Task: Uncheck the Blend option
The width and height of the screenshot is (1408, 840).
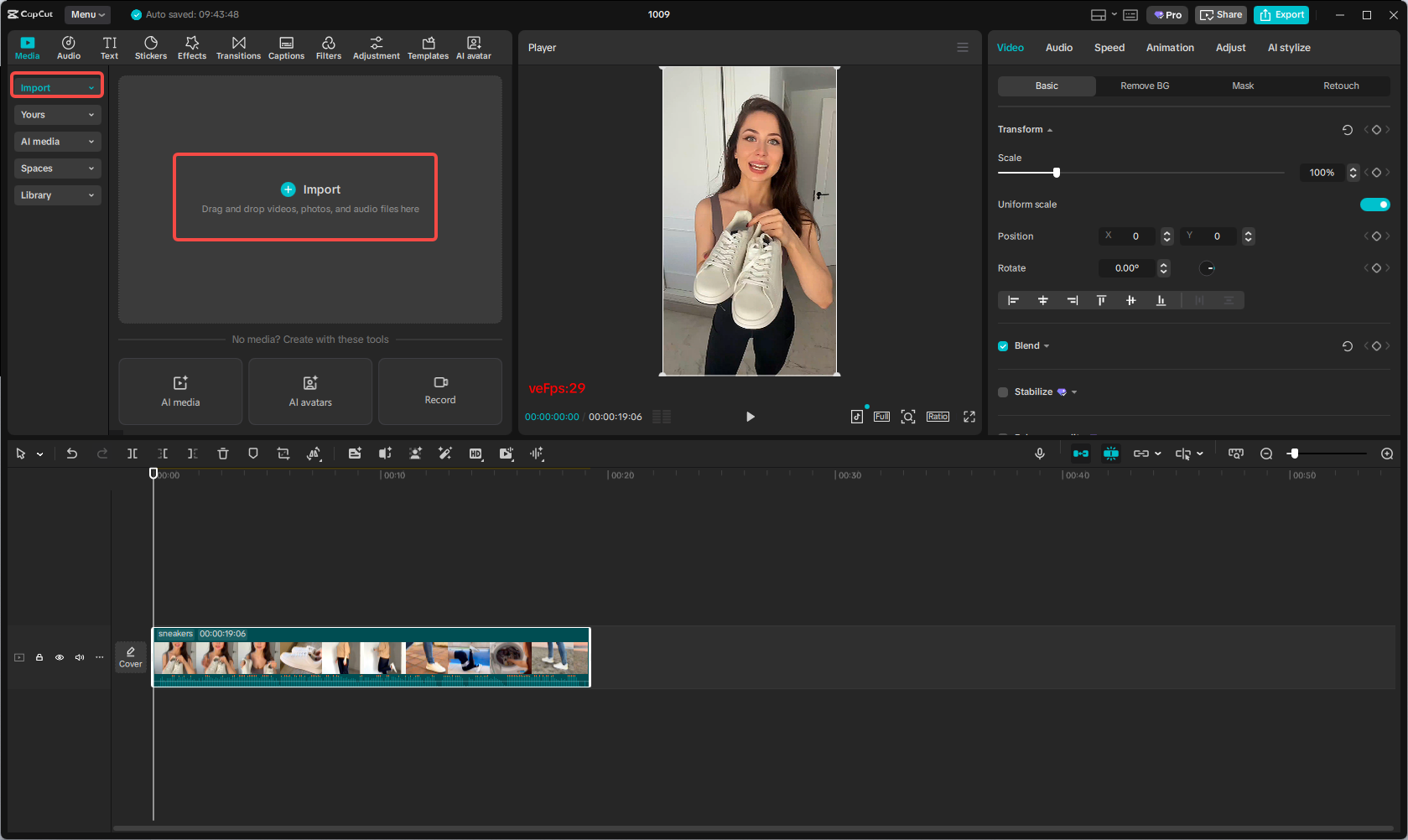Action: pyautogui.click(x=1002, y=345)
